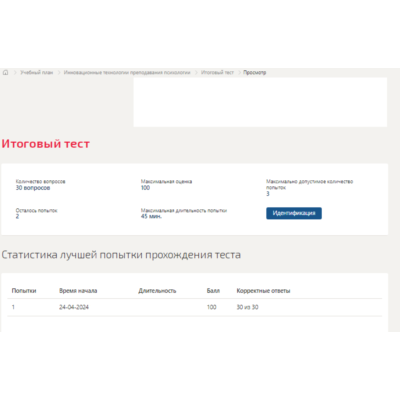Select date cell '24-04-2024'
Screen dimensions: 400x400
pos(74,307)
